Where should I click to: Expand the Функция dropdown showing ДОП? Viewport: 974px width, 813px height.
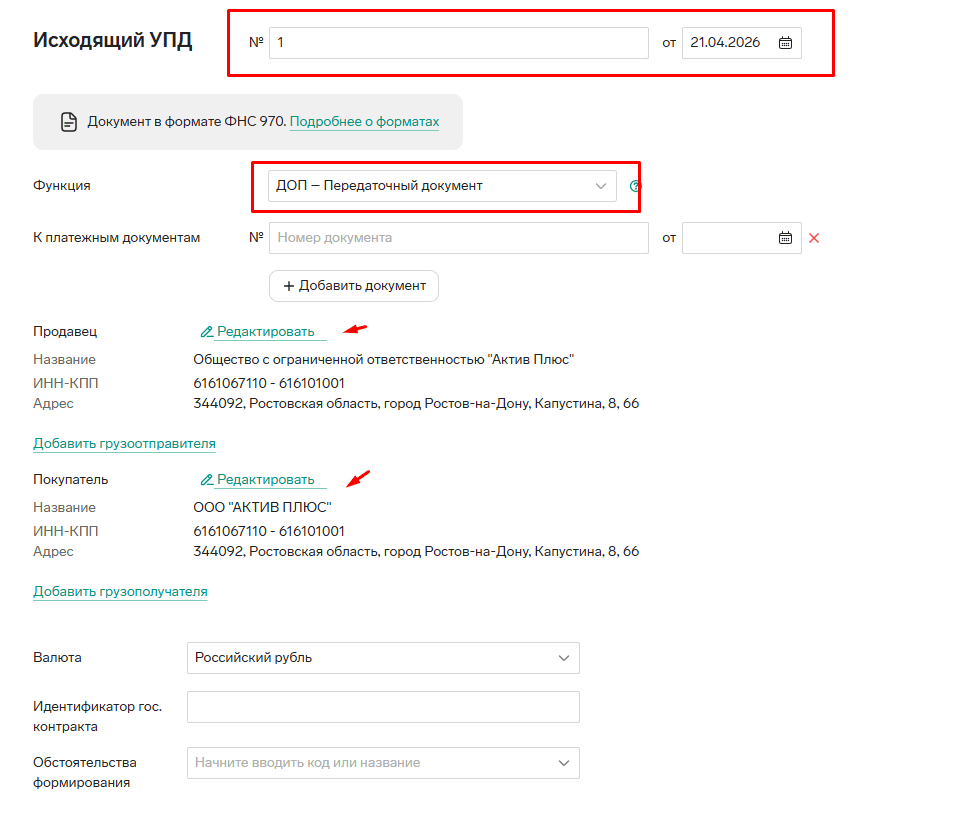442,186
